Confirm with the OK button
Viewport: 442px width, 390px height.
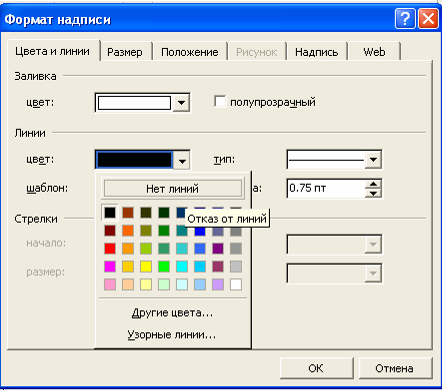coord(316,368)
